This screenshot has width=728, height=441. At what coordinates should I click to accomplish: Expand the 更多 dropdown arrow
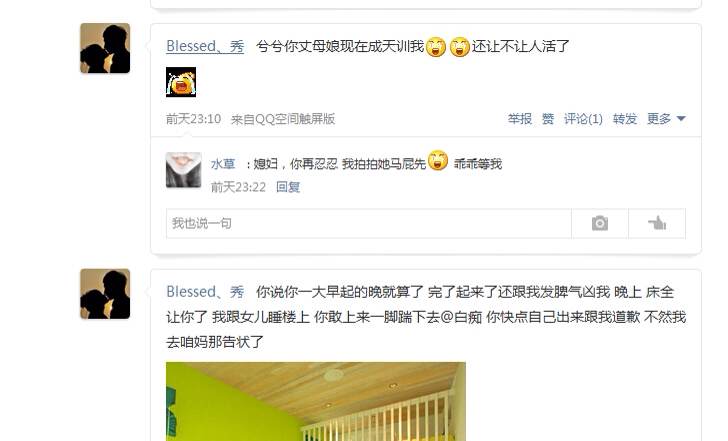pos(681,119)
